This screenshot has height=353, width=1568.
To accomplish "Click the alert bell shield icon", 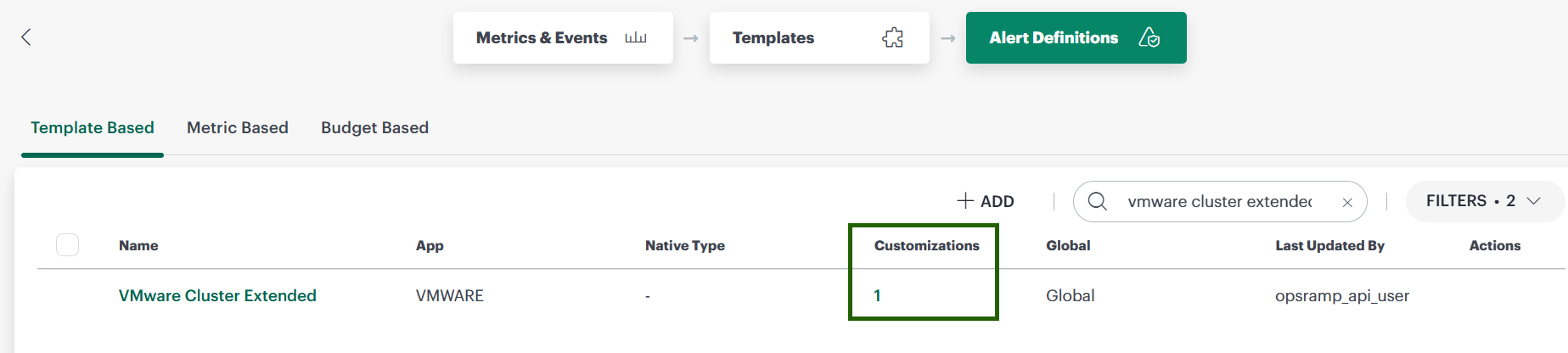I will coord(1149,37).
